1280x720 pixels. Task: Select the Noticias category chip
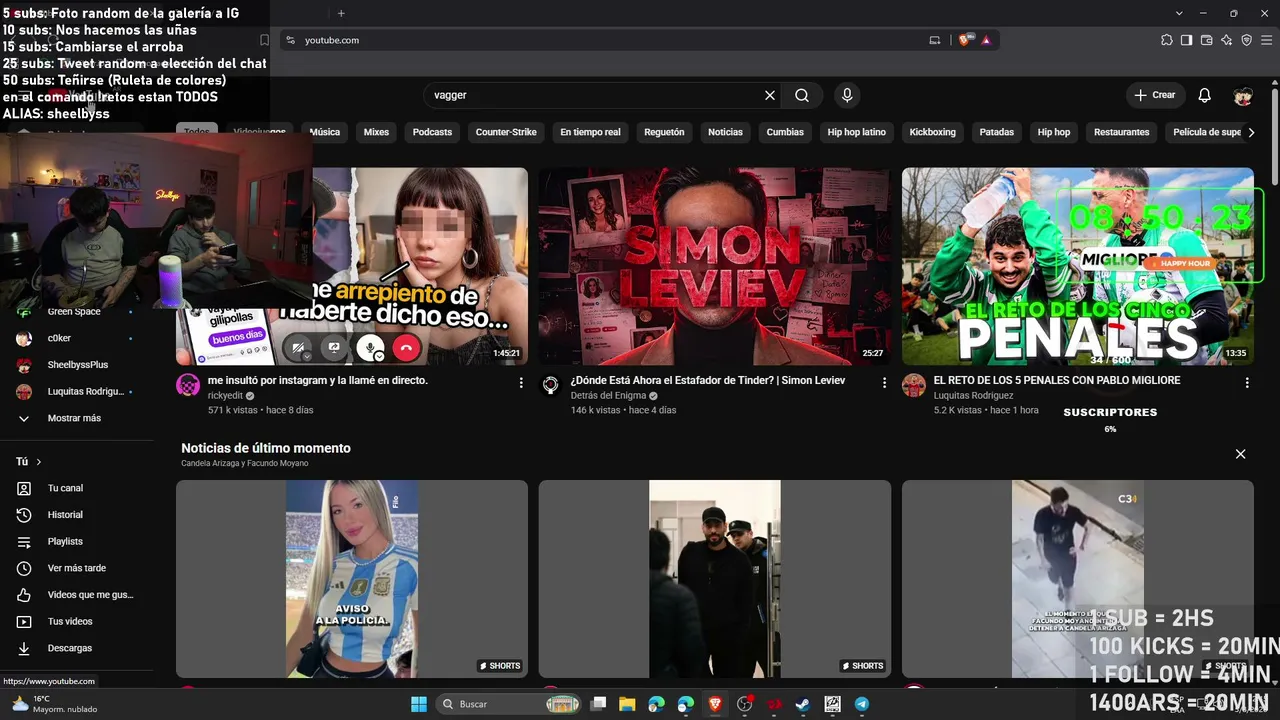(726, 132)
